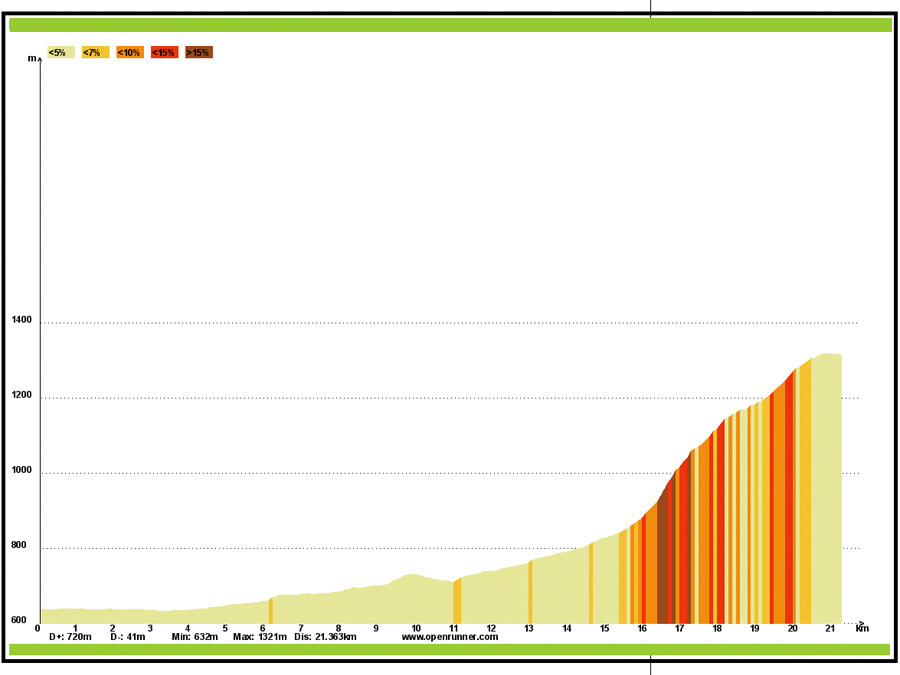The image size is (900, 675).
Task: Click the <15% gradient legend swatch
Action: pyautogui.click(x=164, y=52)
